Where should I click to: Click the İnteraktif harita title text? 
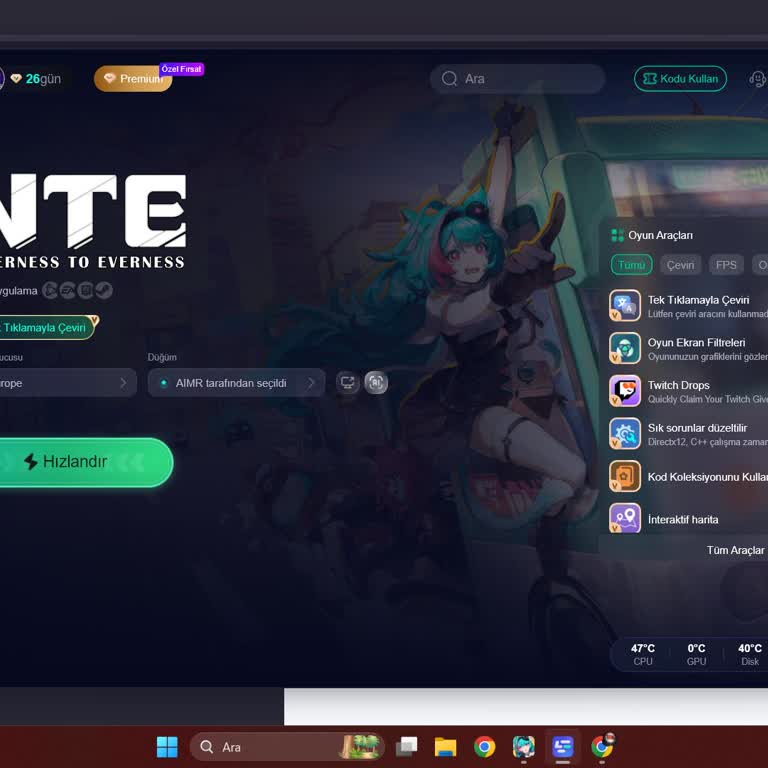(683, 519)
